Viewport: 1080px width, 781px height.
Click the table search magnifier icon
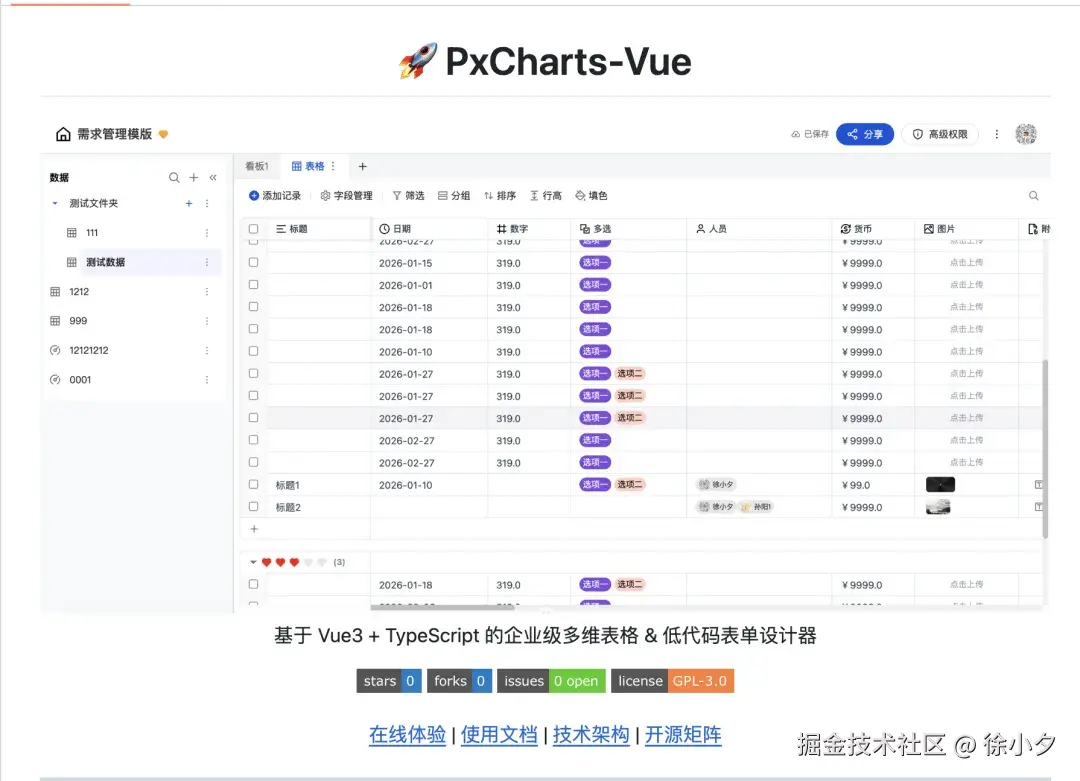(x=1033, y=196)
